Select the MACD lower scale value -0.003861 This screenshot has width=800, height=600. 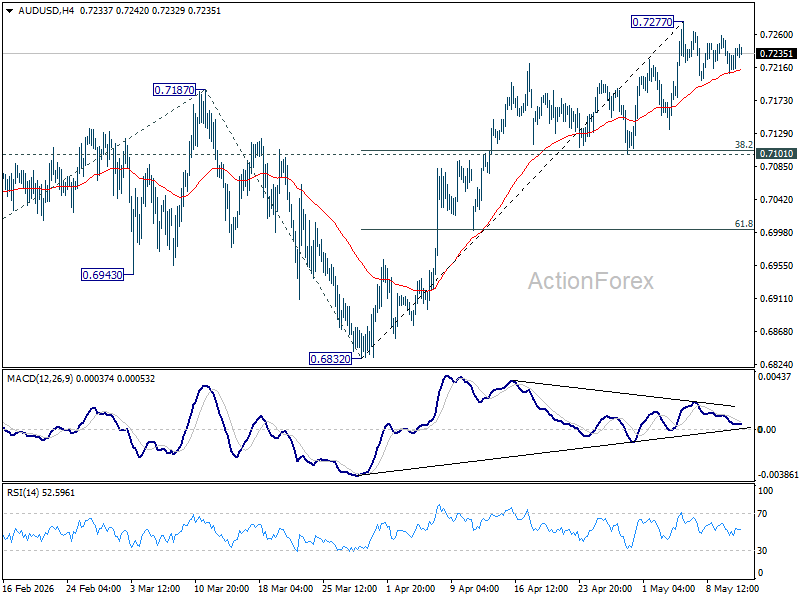[777, 474]
